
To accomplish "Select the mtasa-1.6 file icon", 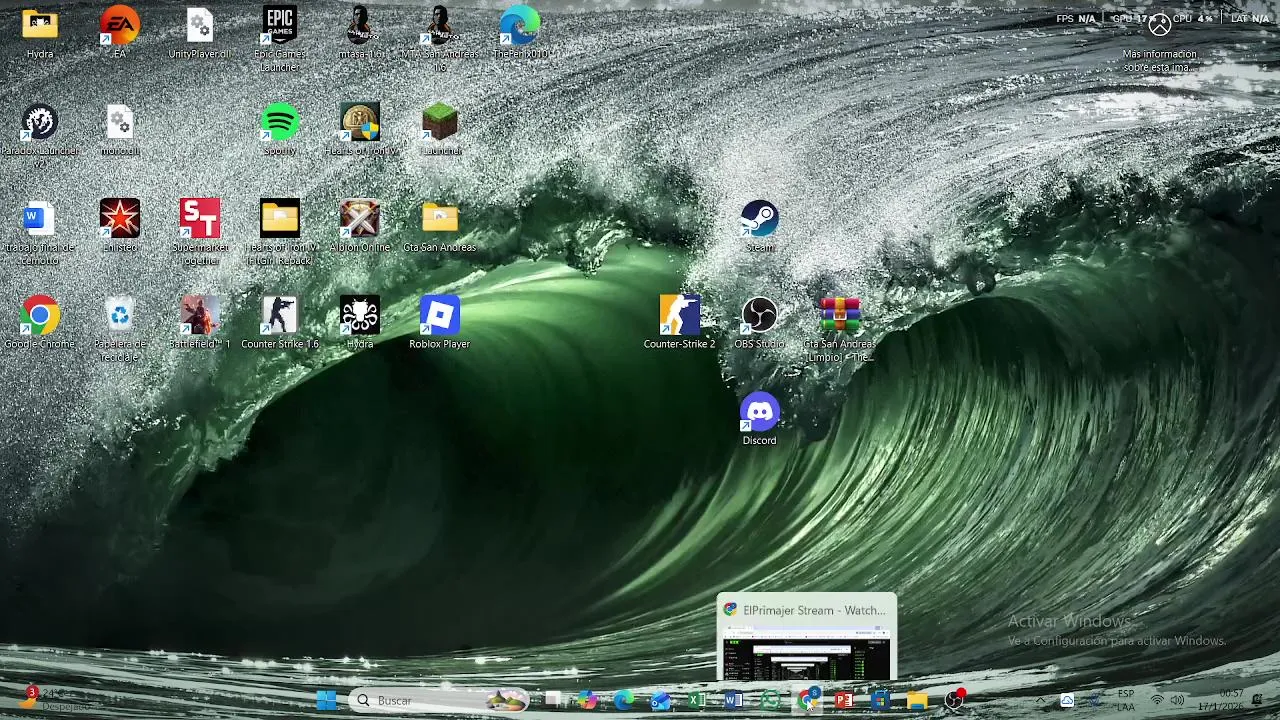I will (x=360, y=32).
